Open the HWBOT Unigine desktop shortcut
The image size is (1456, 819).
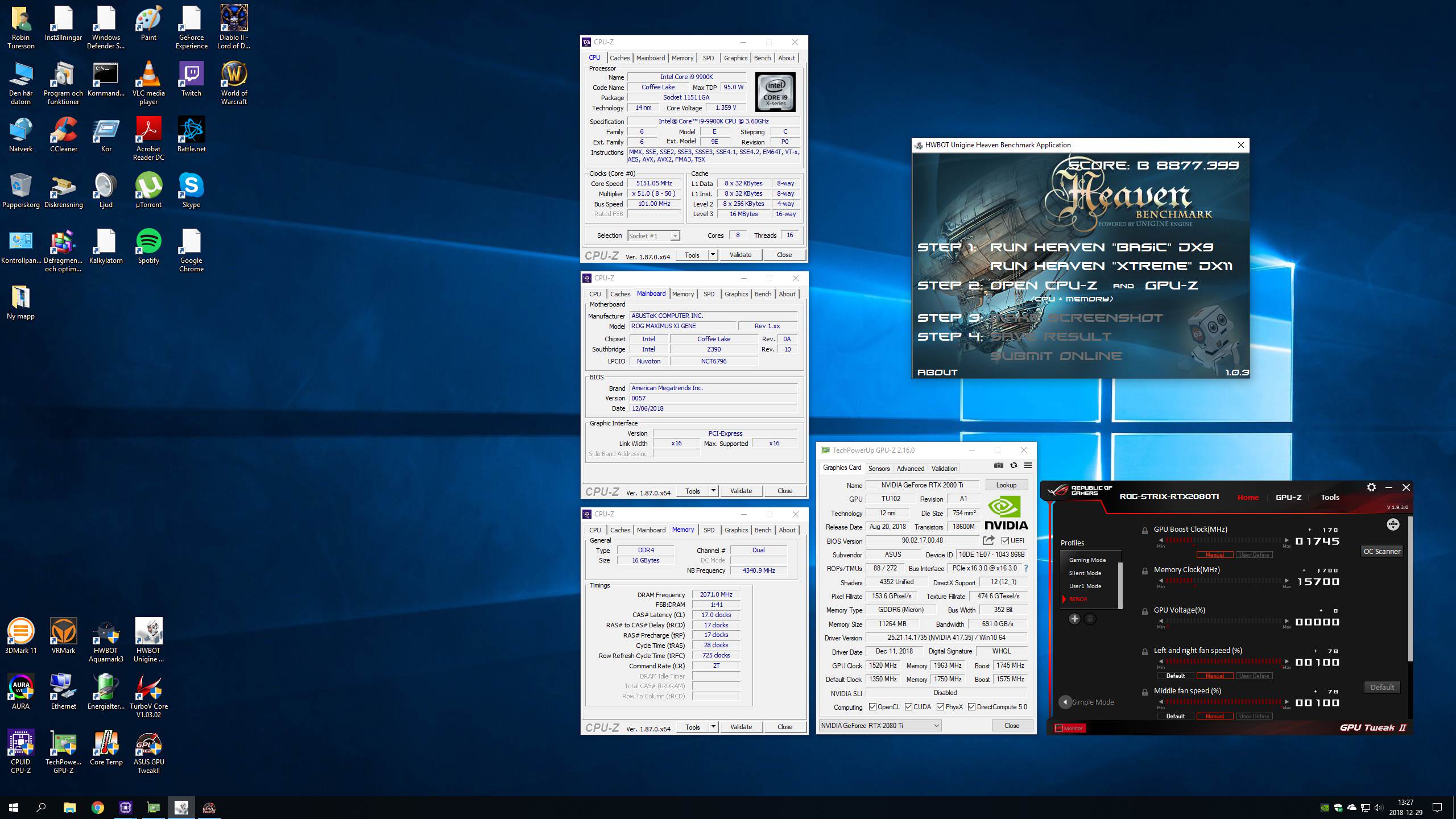[148, 640]
